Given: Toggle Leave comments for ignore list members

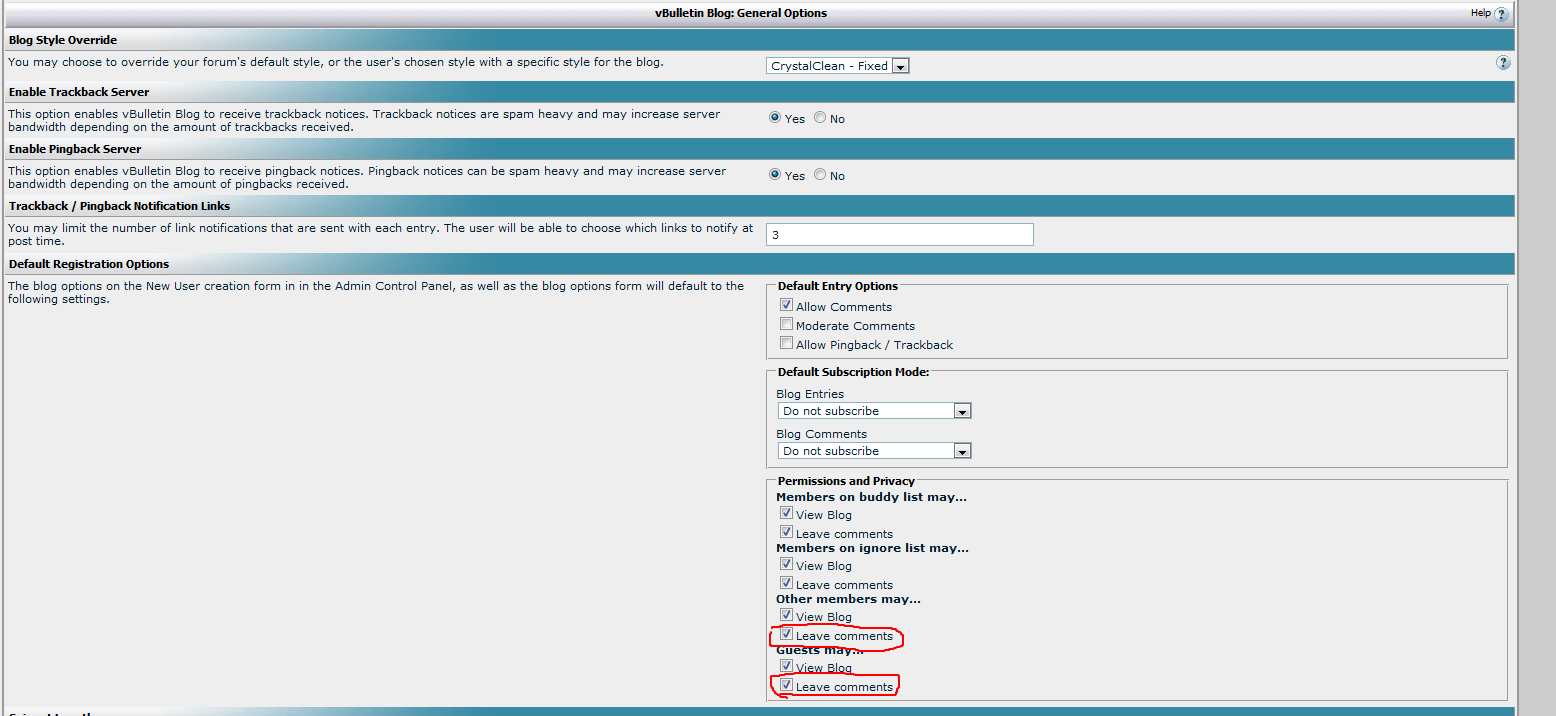Looking at the screenshot, I should pyautogui.click(x=786, y=583).
